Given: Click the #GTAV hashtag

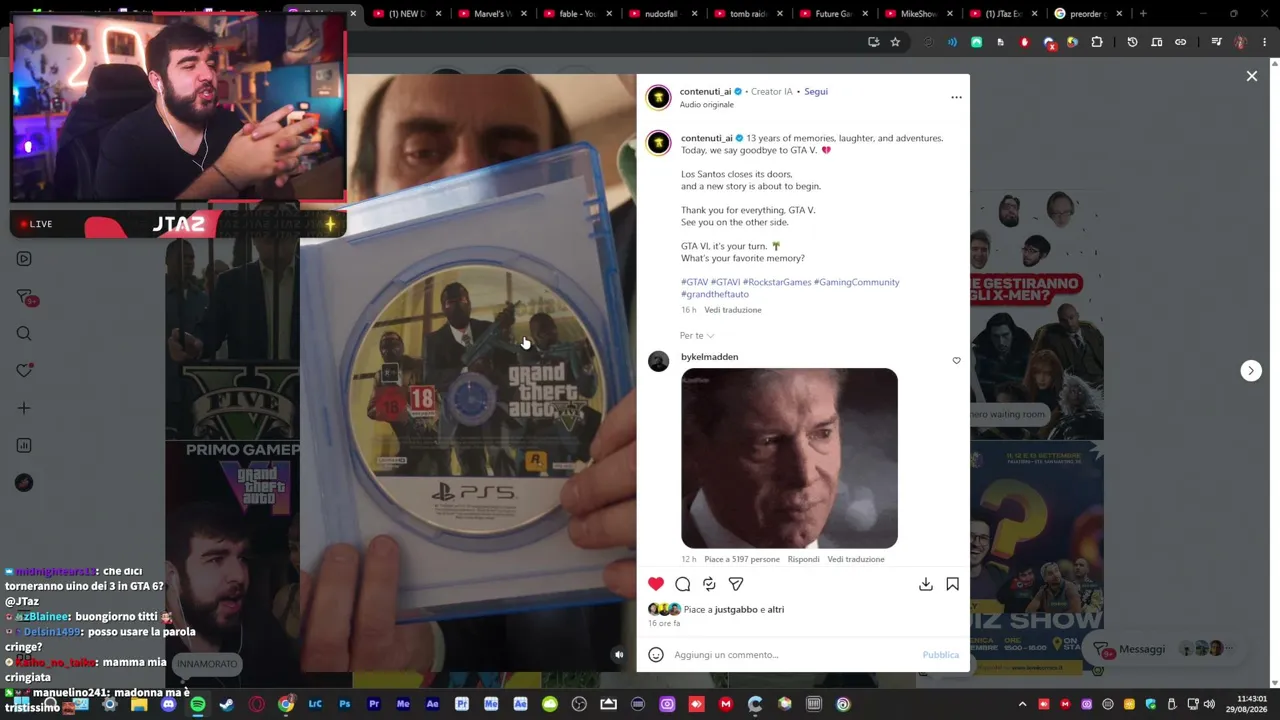Looking at the screenshot, I should coord(695,282).
